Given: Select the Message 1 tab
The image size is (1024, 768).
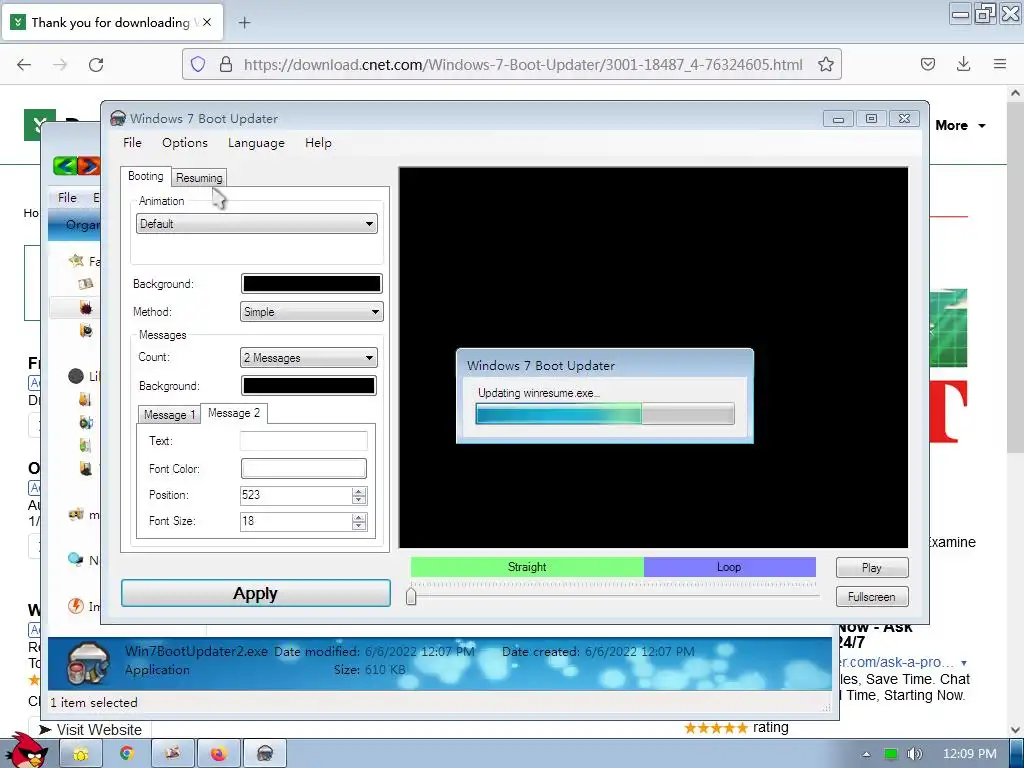Looking at the screenshot, I should tap(169, 415).
